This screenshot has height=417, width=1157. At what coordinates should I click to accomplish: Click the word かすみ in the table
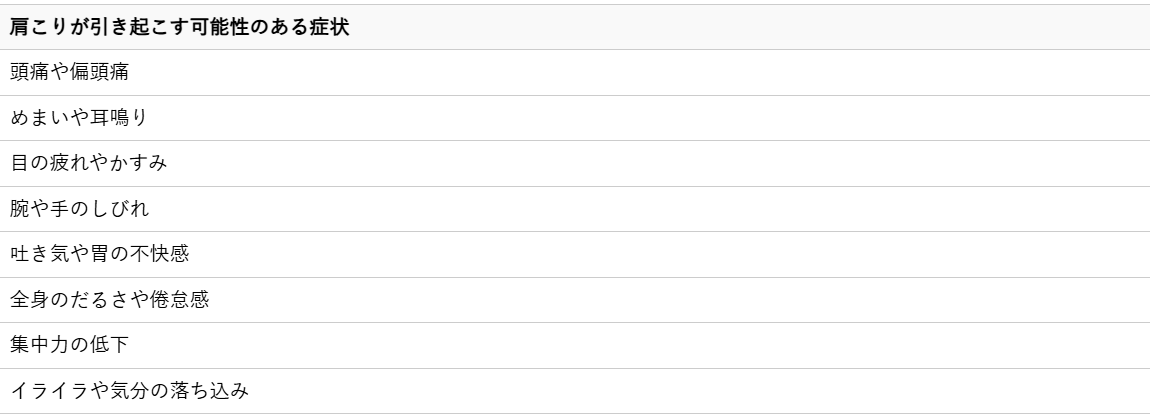(x=138, y=163)
